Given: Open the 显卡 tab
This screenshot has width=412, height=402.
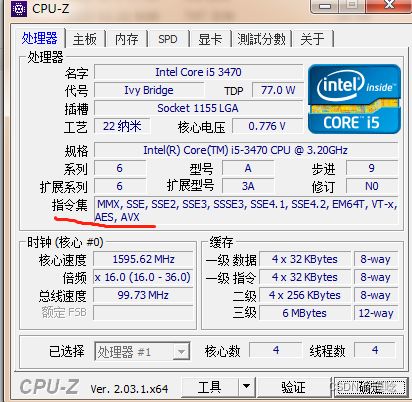Looking at the screenshot, I should pos(210,39).
